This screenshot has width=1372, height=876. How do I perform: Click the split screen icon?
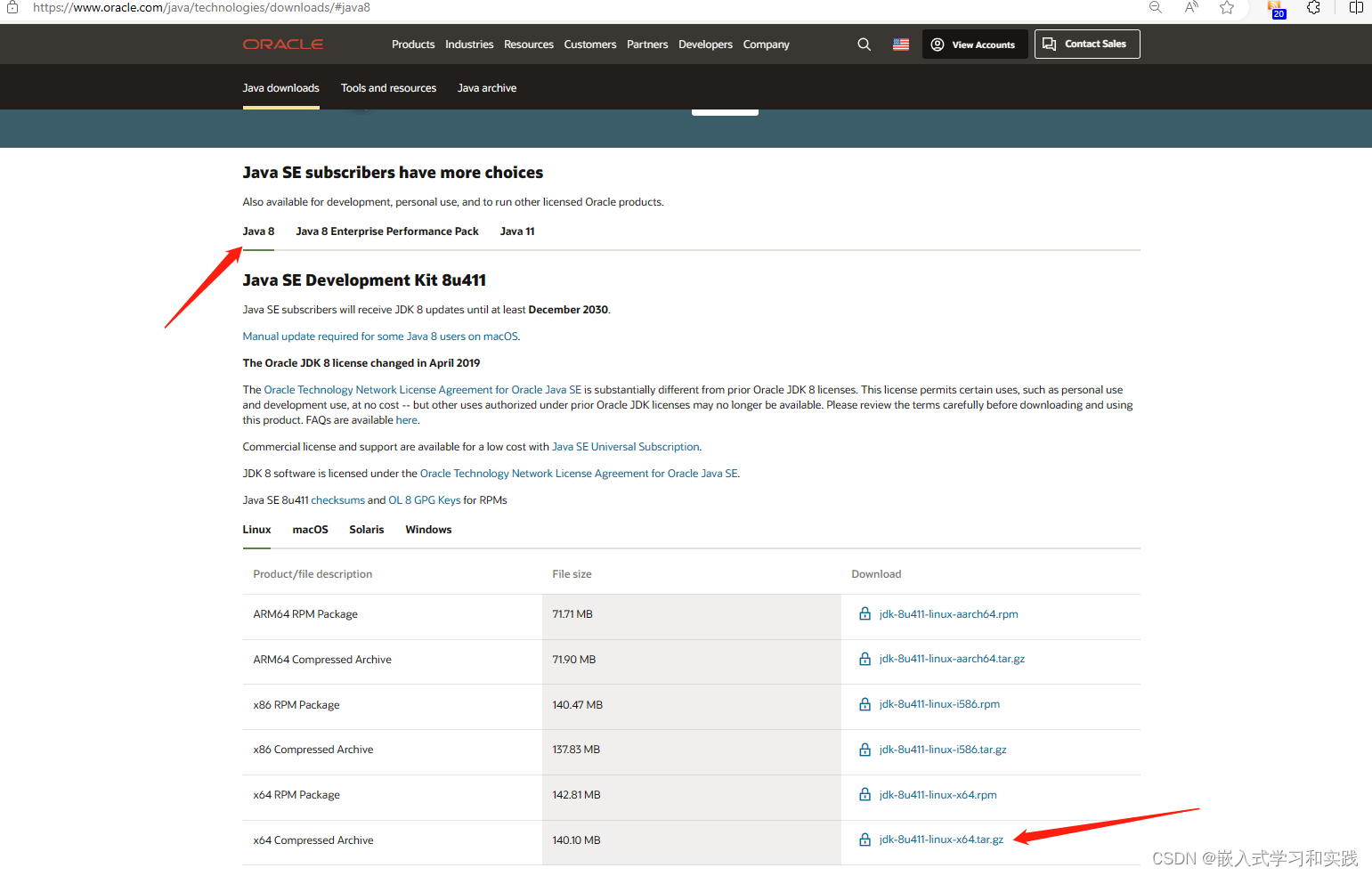tap(1356, 7)
